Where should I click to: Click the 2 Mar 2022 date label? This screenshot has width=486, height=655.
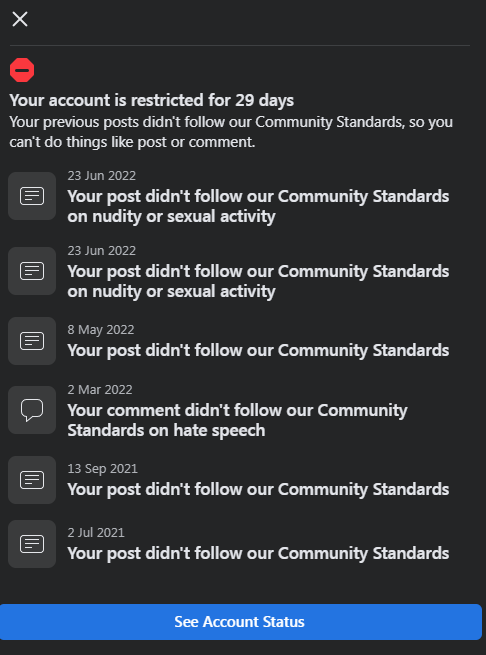[x=100, y=389]
